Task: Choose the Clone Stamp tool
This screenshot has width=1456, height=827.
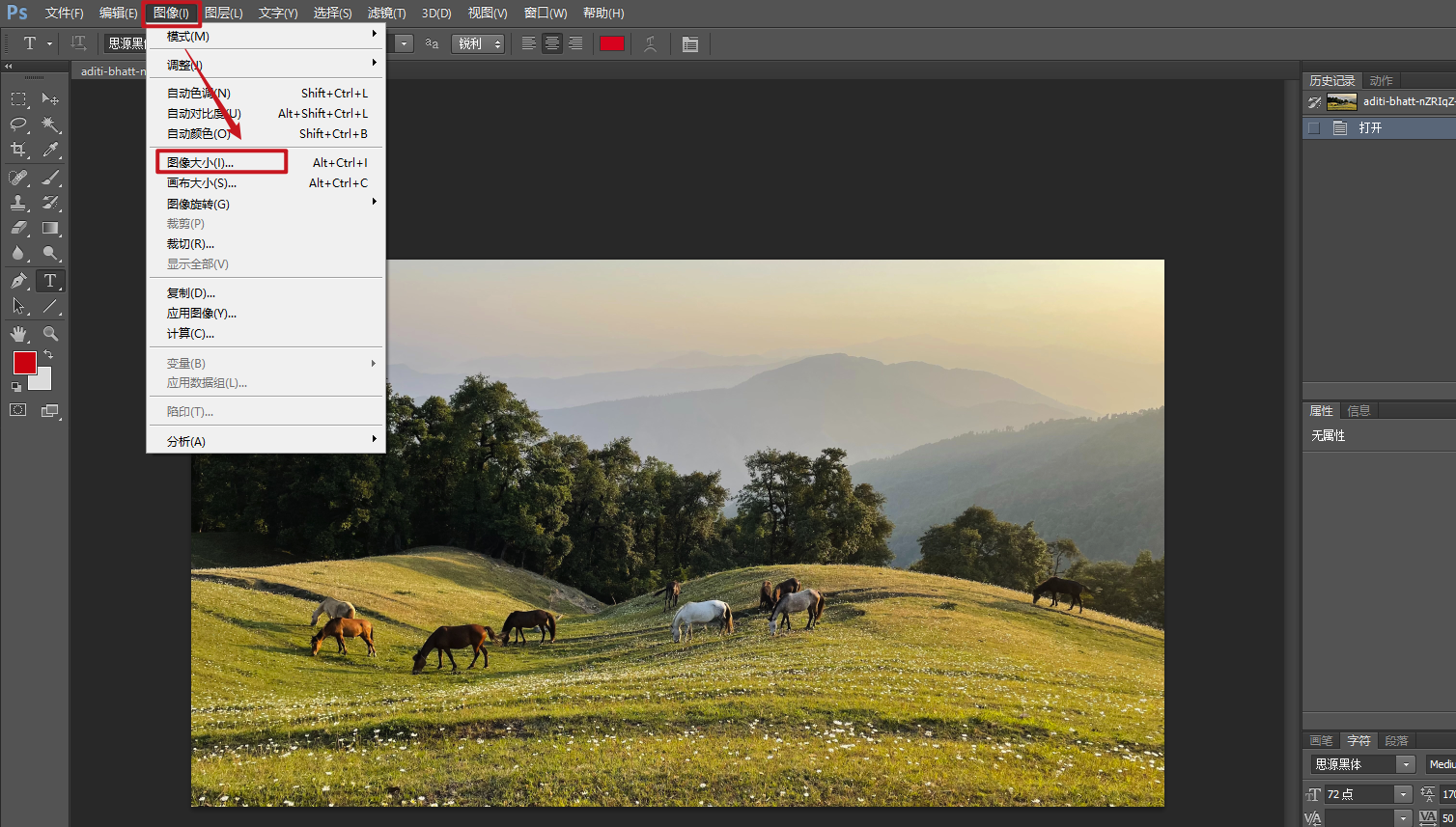Action: point(18,203)
